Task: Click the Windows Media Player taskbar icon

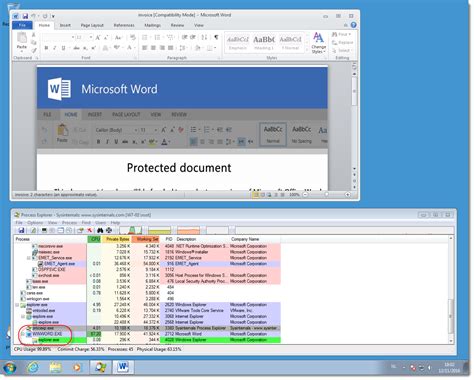Action: (x=77, y=368)
